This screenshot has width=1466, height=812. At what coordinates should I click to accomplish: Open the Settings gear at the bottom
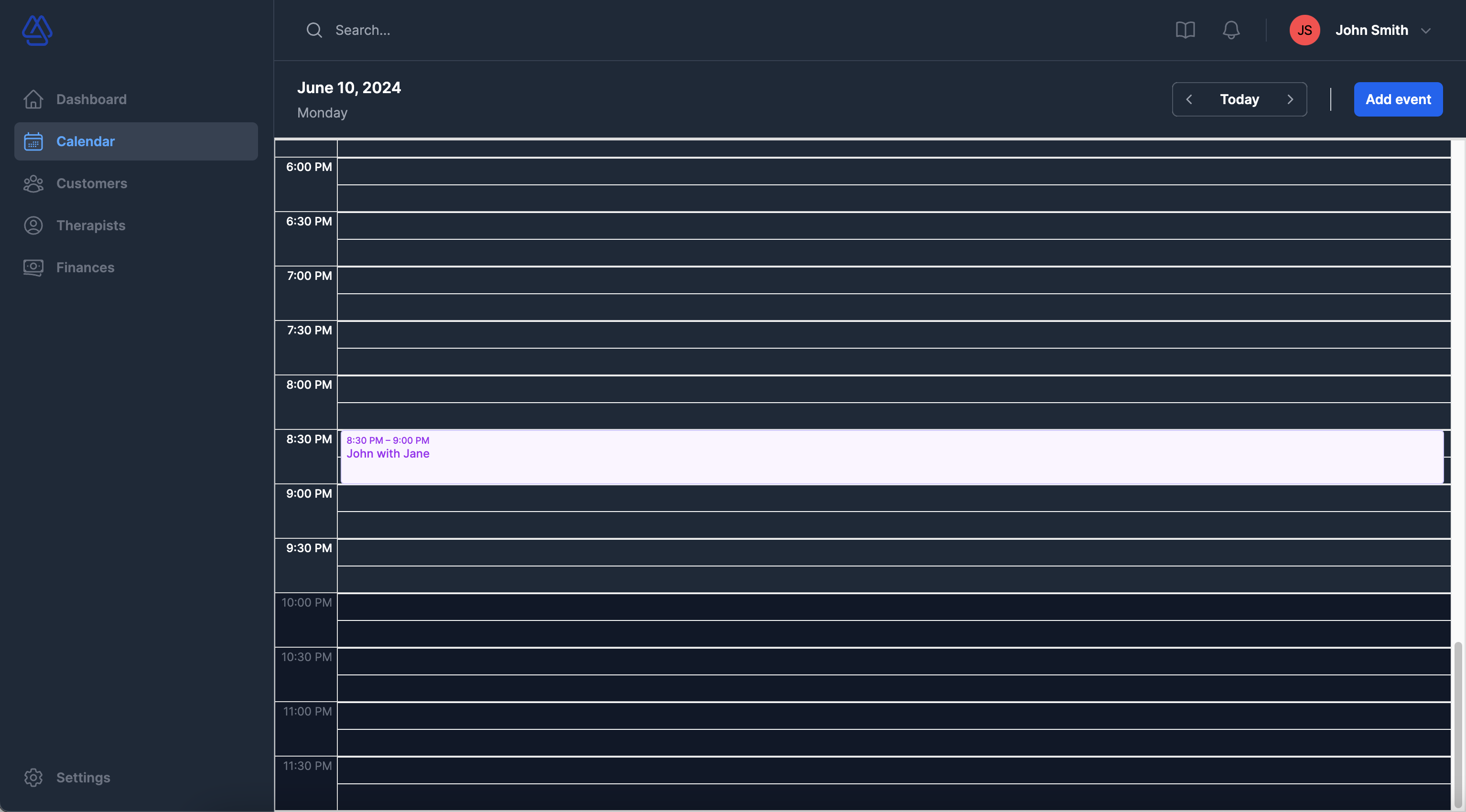click(33, 777)
